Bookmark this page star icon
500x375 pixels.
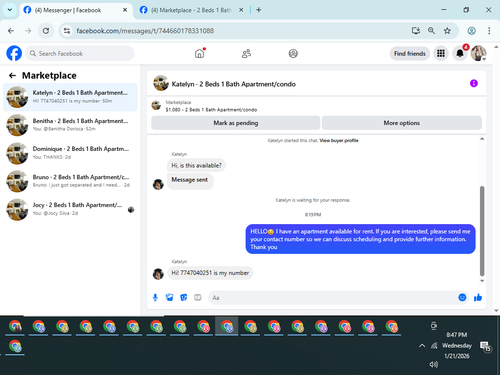447,31
